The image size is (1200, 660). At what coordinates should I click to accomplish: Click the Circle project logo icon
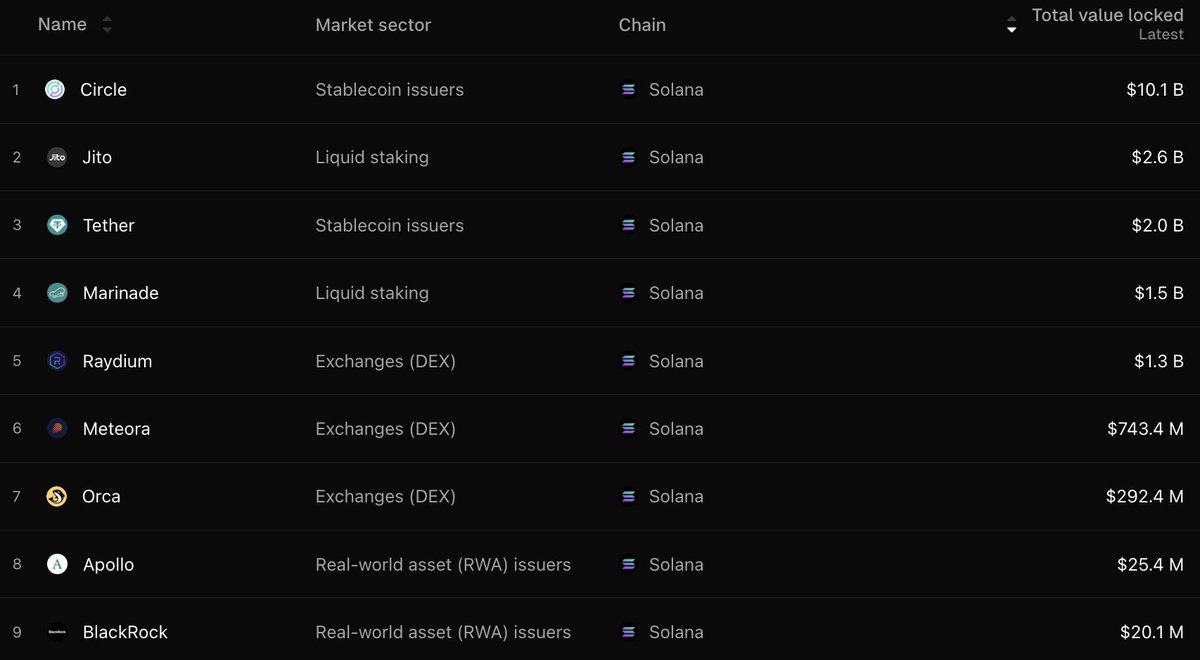(56, 90)
